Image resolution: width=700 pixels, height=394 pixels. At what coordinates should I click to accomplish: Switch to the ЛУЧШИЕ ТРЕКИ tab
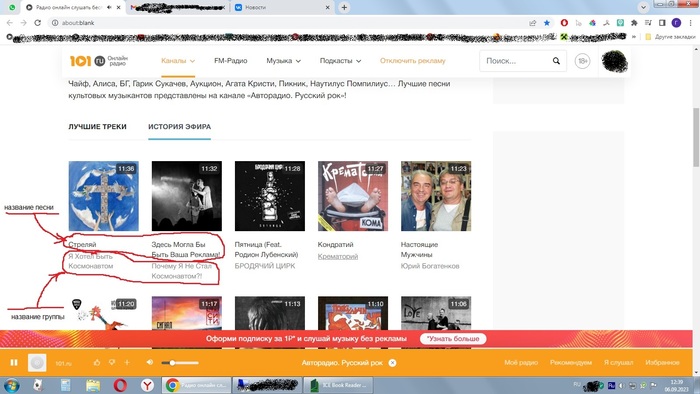coord(97,127)
